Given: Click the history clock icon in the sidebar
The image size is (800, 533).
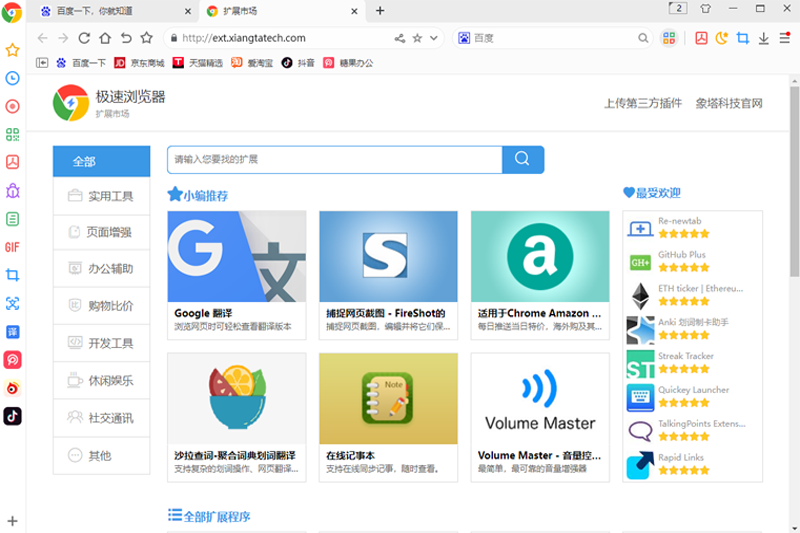Looking at the screenshot, I should click(12, 78).
